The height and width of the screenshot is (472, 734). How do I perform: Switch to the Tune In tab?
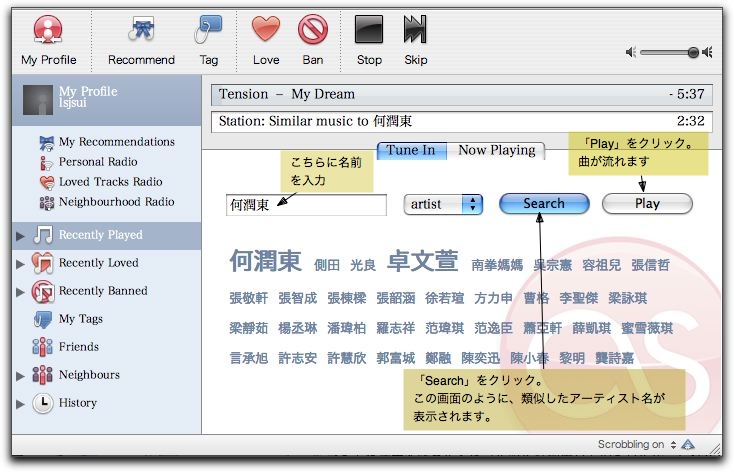[x=411, y=150]
